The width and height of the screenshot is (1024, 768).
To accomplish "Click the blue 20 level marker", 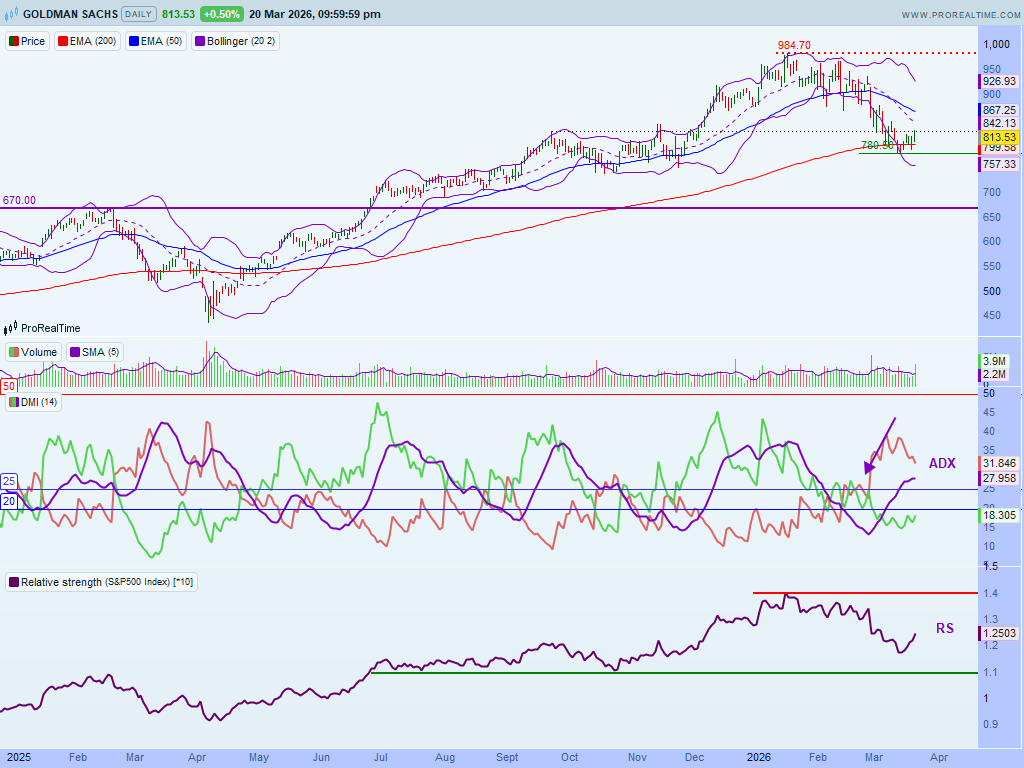I will (x=8, y=501).
